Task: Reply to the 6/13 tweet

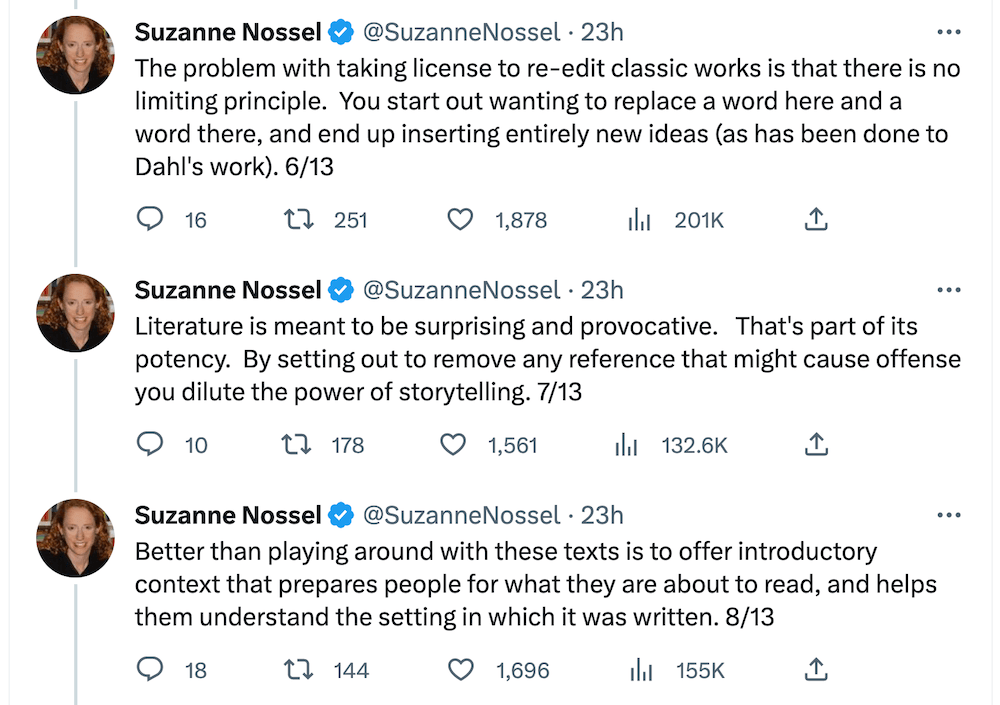Action: click(x=149, y=219)
